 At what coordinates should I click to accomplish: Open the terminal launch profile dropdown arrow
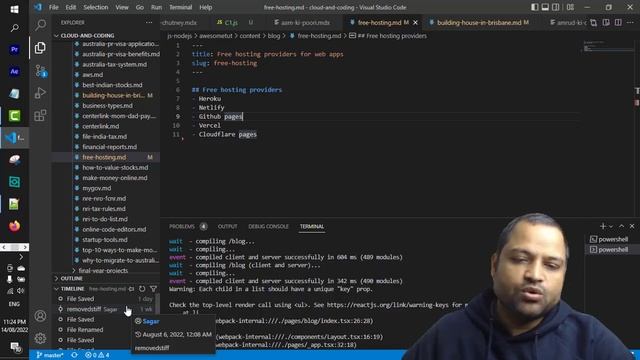pyautogui.click(x=611, y=226)
